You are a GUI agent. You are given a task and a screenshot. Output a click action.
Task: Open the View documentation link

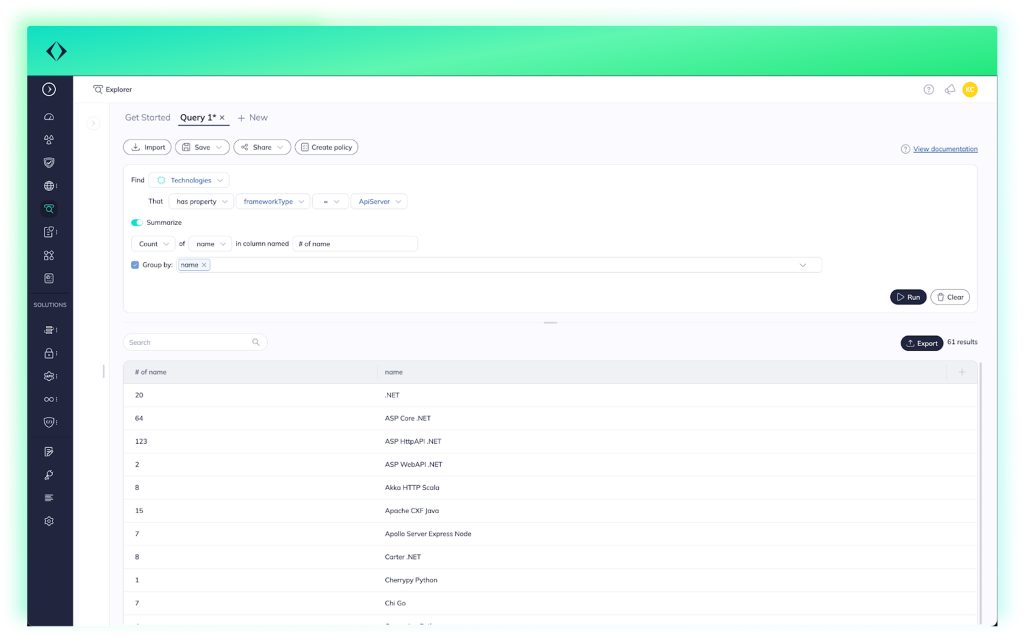pyautogui.click(x=945, y=149)
